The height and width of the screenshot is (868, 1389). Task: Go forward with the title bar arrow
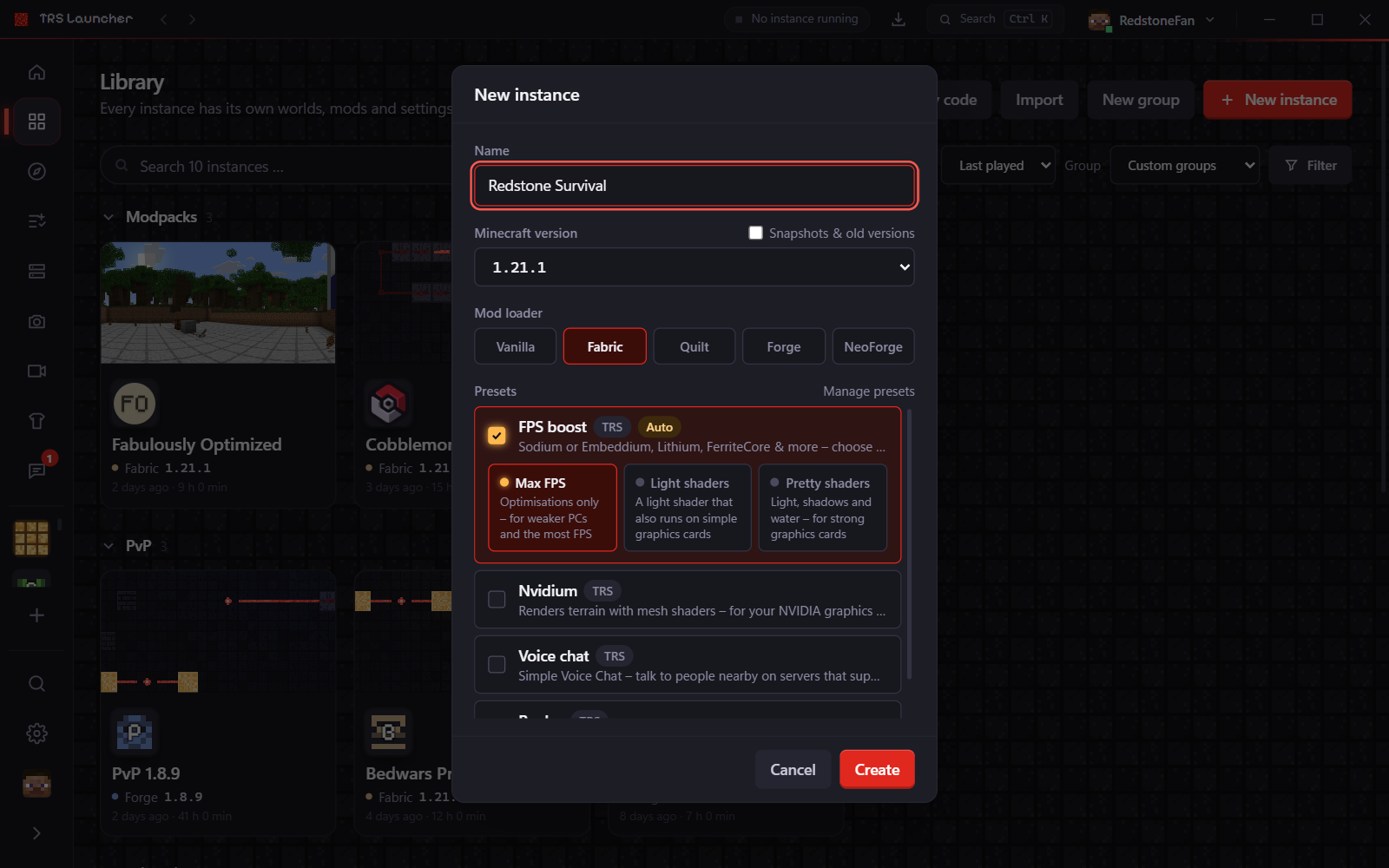coord(192,19)
